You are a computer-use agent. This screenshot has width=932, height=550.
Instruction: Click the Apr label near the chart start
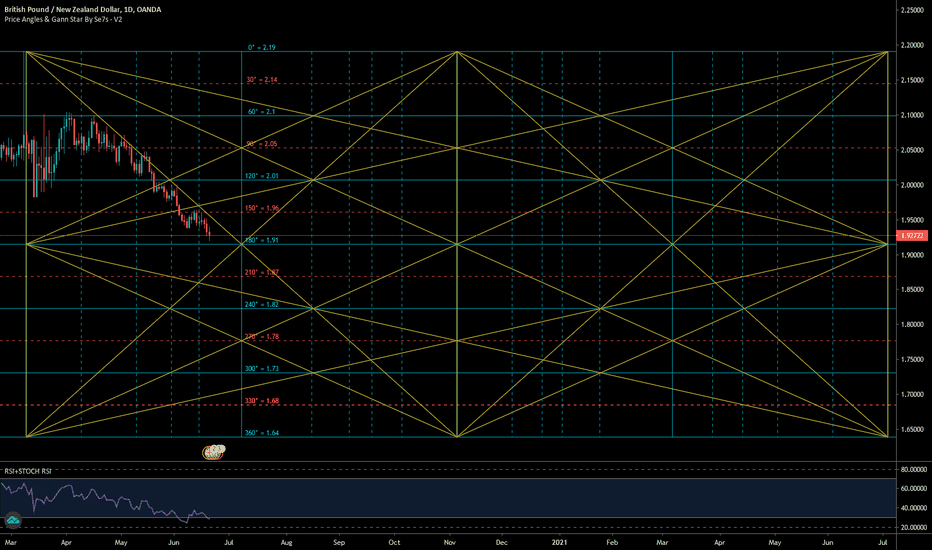tap(66, 542)
